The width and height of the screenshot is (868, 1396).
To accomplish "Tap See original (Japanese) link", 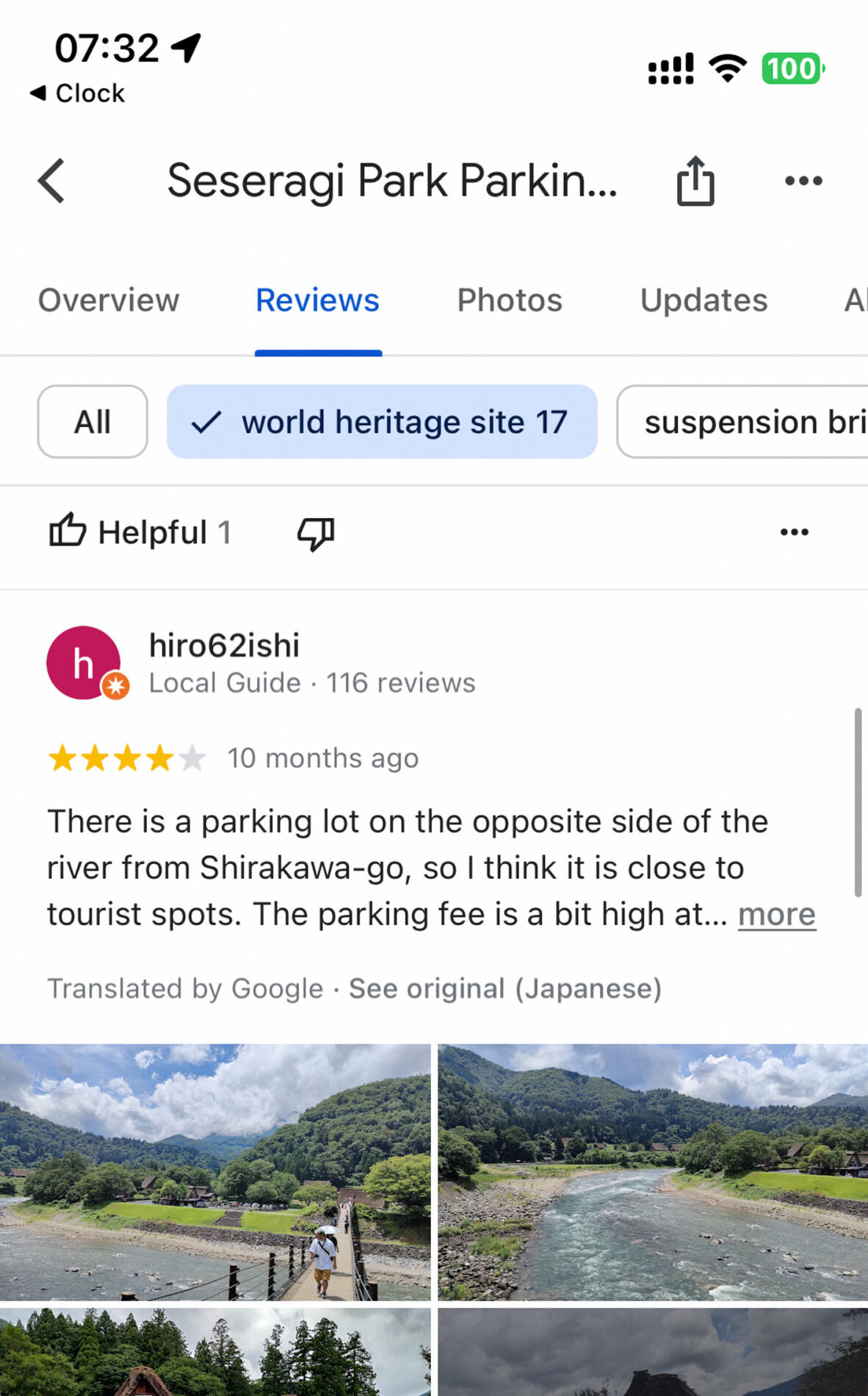I will pyautogui.click(x=504, y=989).
